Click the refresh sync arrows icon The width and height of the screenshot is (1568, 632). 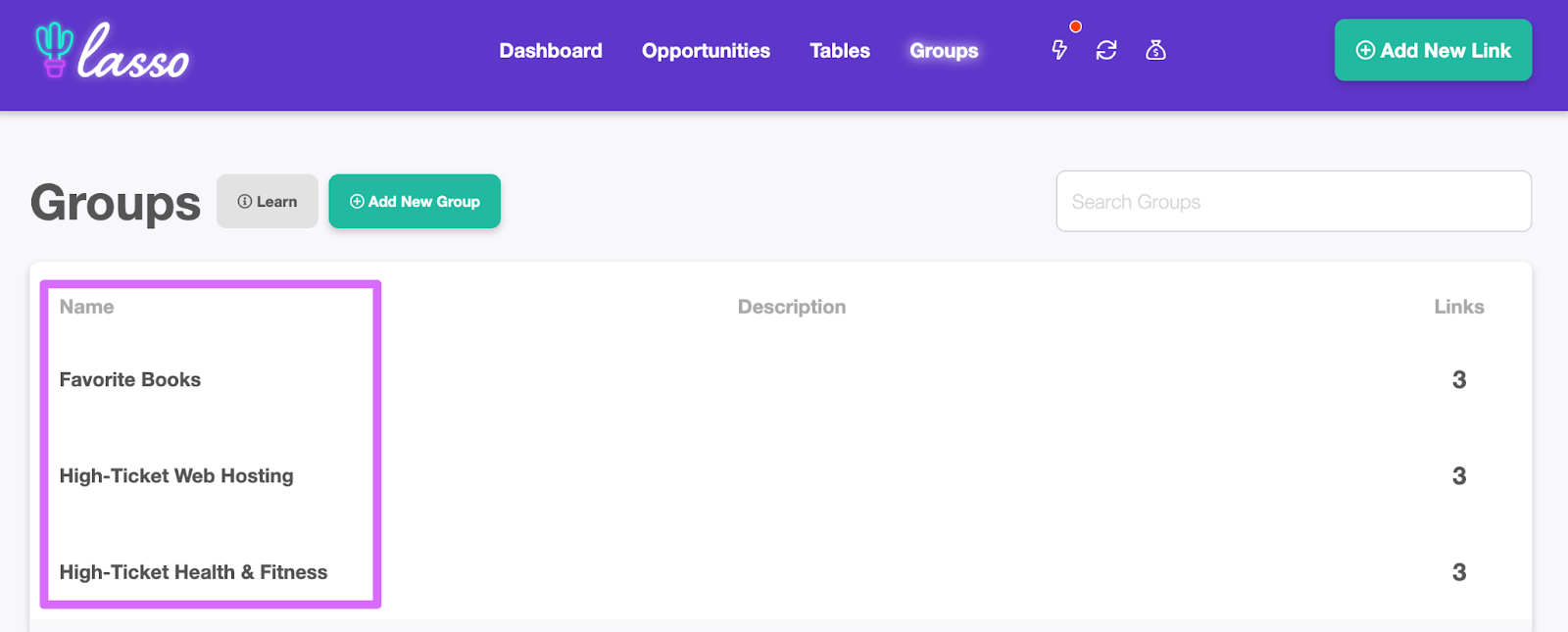pyautogui.click(x=1106, y=50)
